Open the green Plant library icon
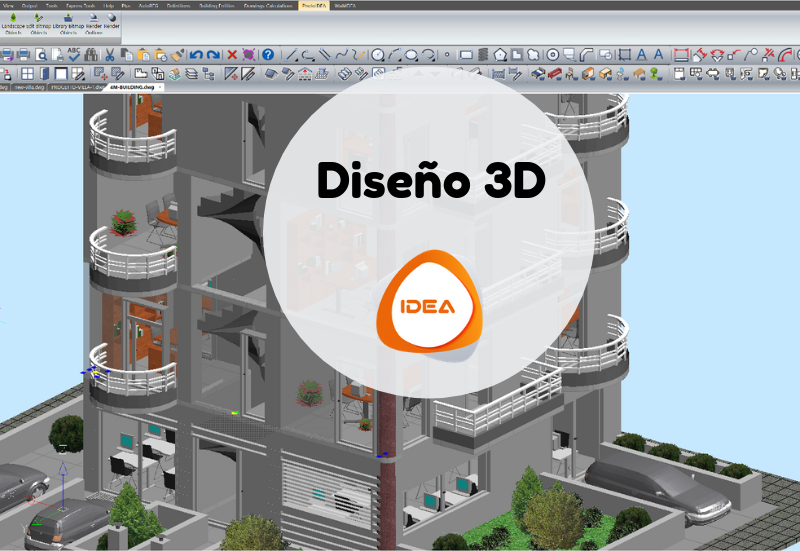 pyautogui.click(x=656, y=74)
